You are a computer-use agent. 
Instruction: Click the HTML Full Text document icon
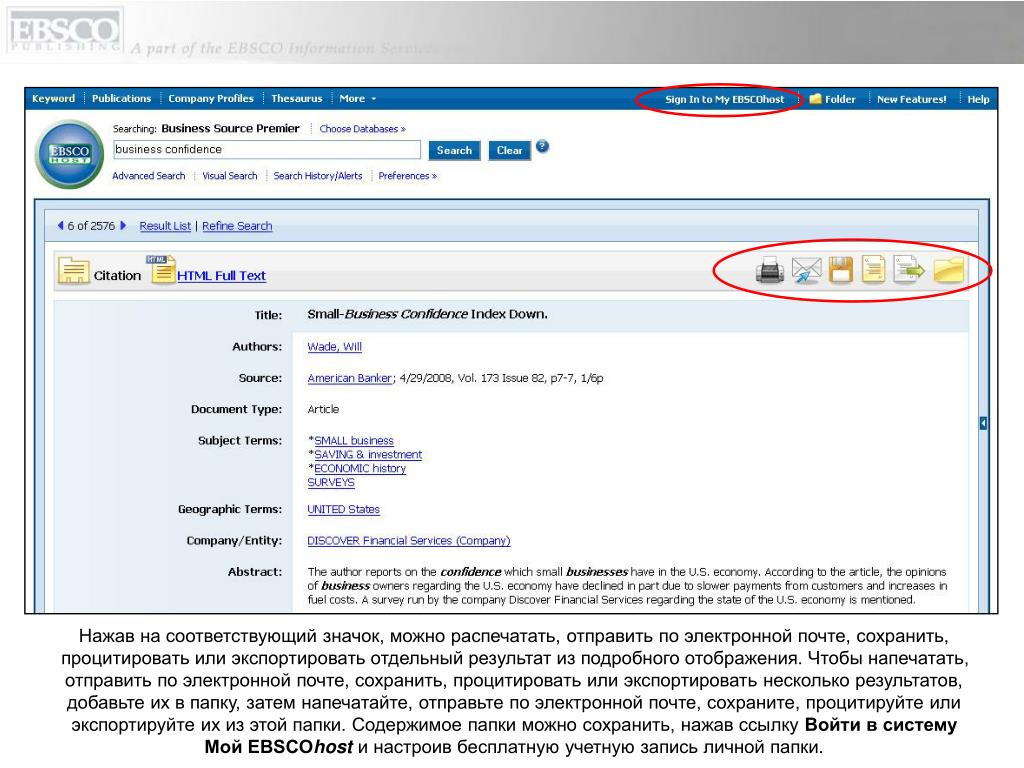click(161, 269)
